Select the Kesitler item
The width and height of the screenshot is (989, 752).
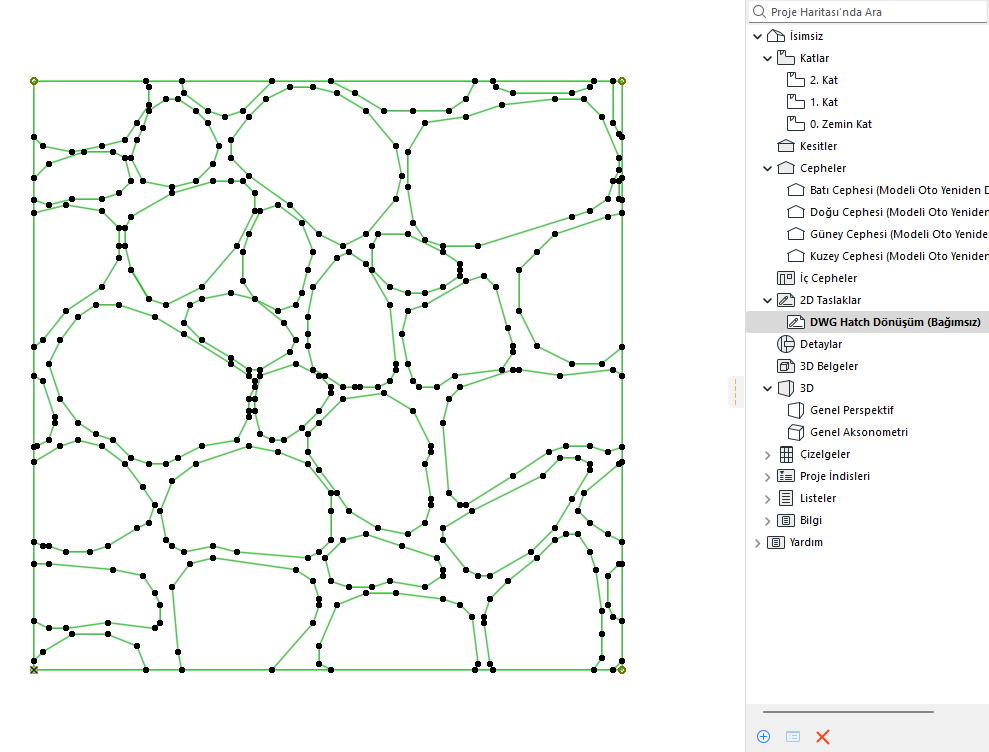(x=818, y=146)
